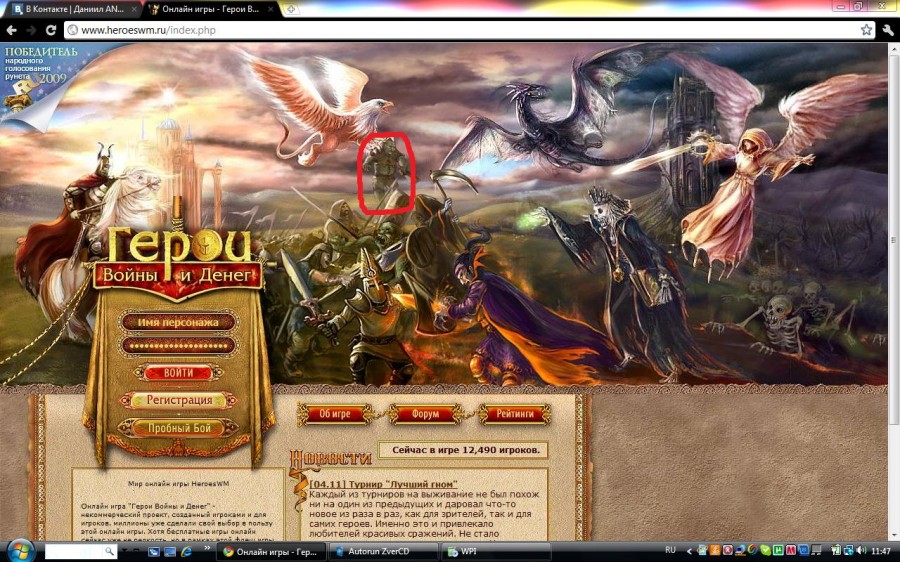This screenshot has width=900, height=562.
Task: Bookmark the page with the star icon
Action: (x=866, y=30)
